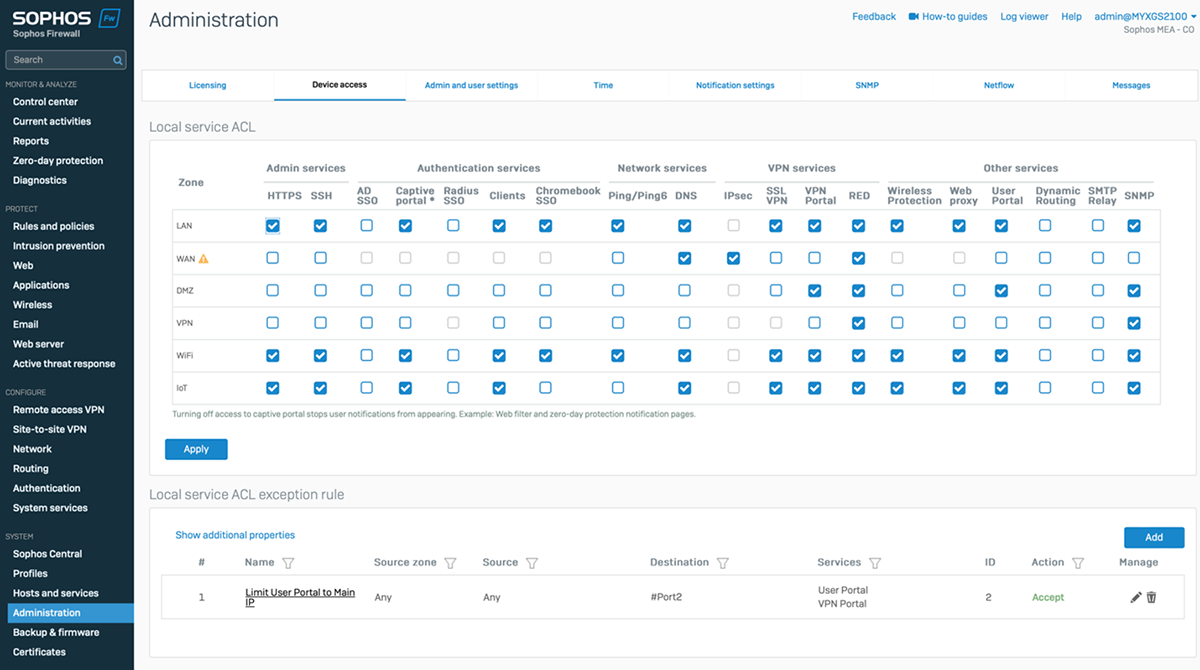Open the Source zone filter dropdown

point(450,562)
